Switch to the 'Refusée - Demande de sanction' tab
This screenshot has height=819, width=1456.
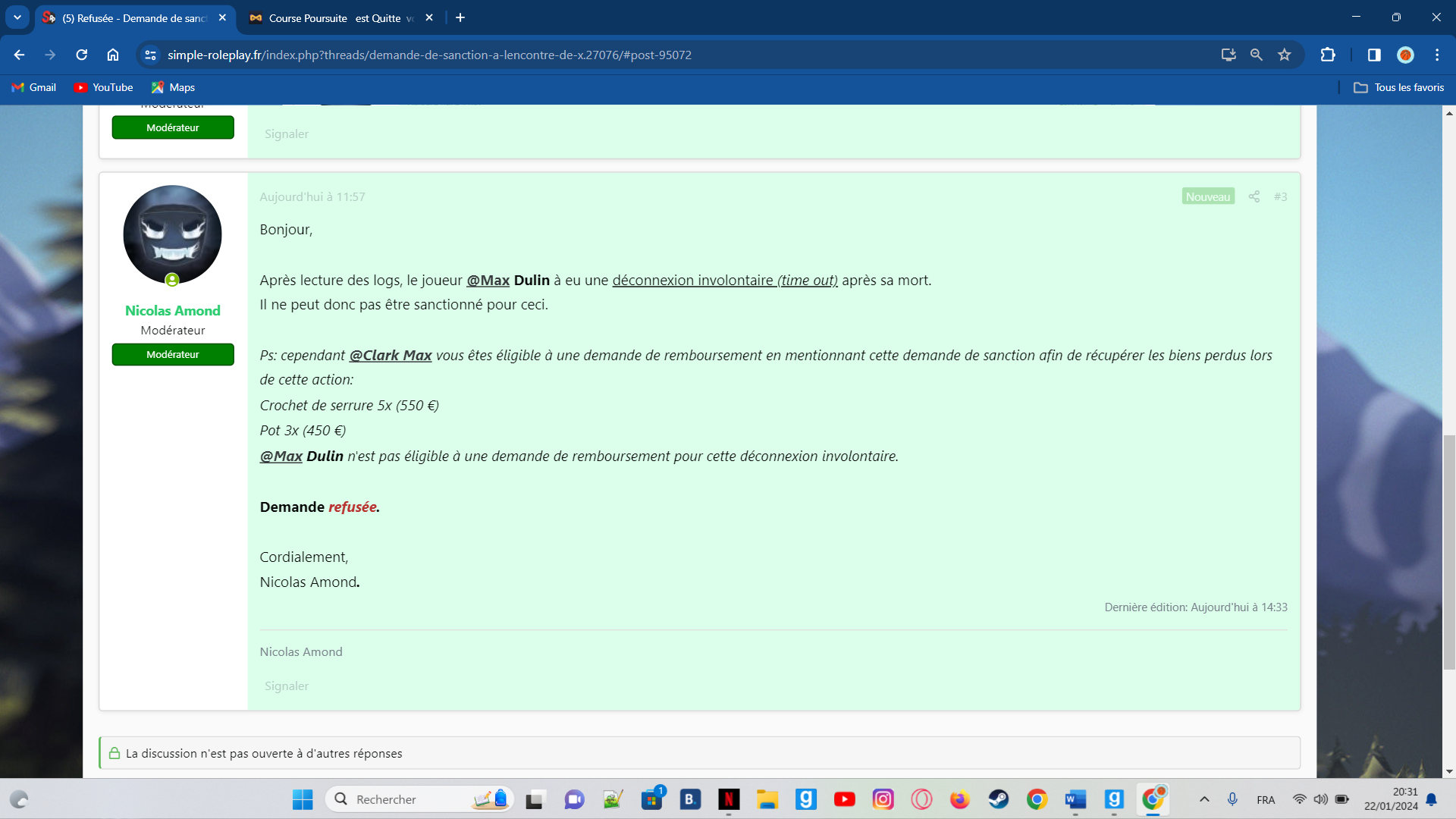click(x=135, y=18)
